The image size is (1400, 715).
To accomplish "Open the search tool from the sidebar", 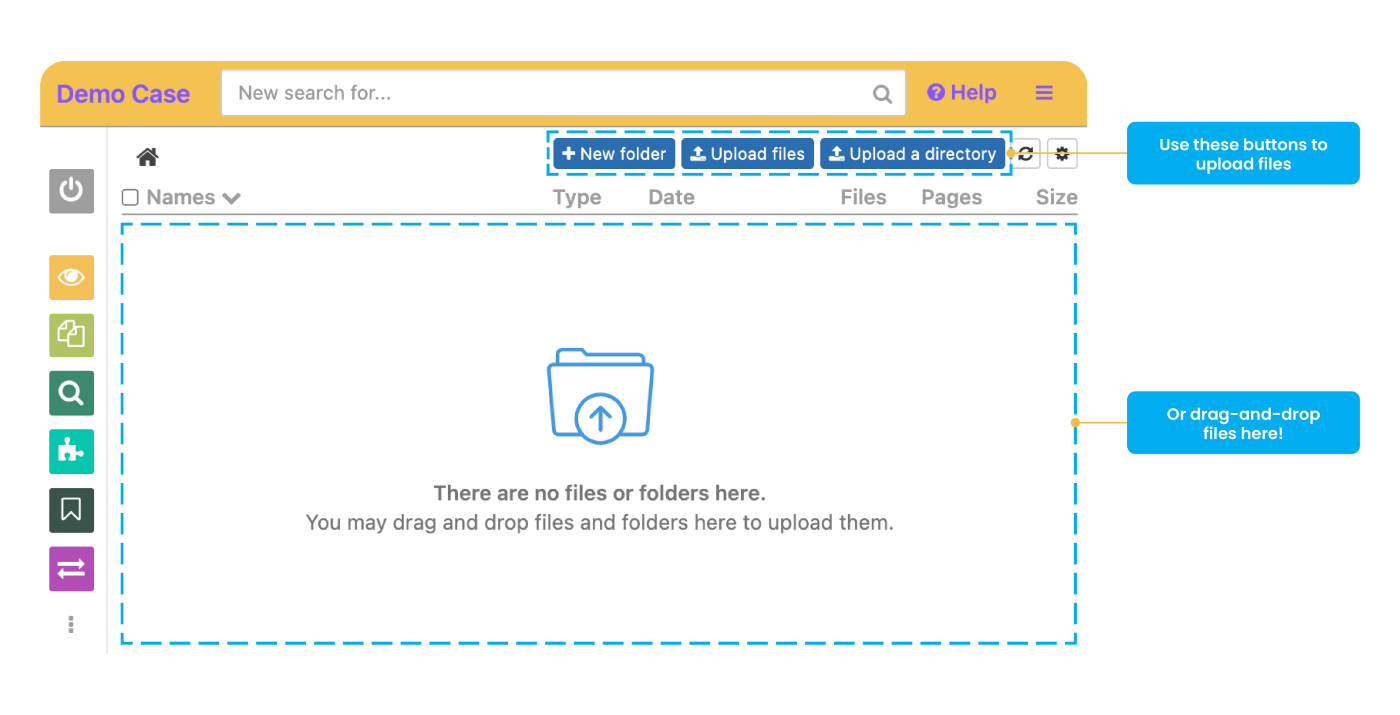I will click(x=71, y=393).
